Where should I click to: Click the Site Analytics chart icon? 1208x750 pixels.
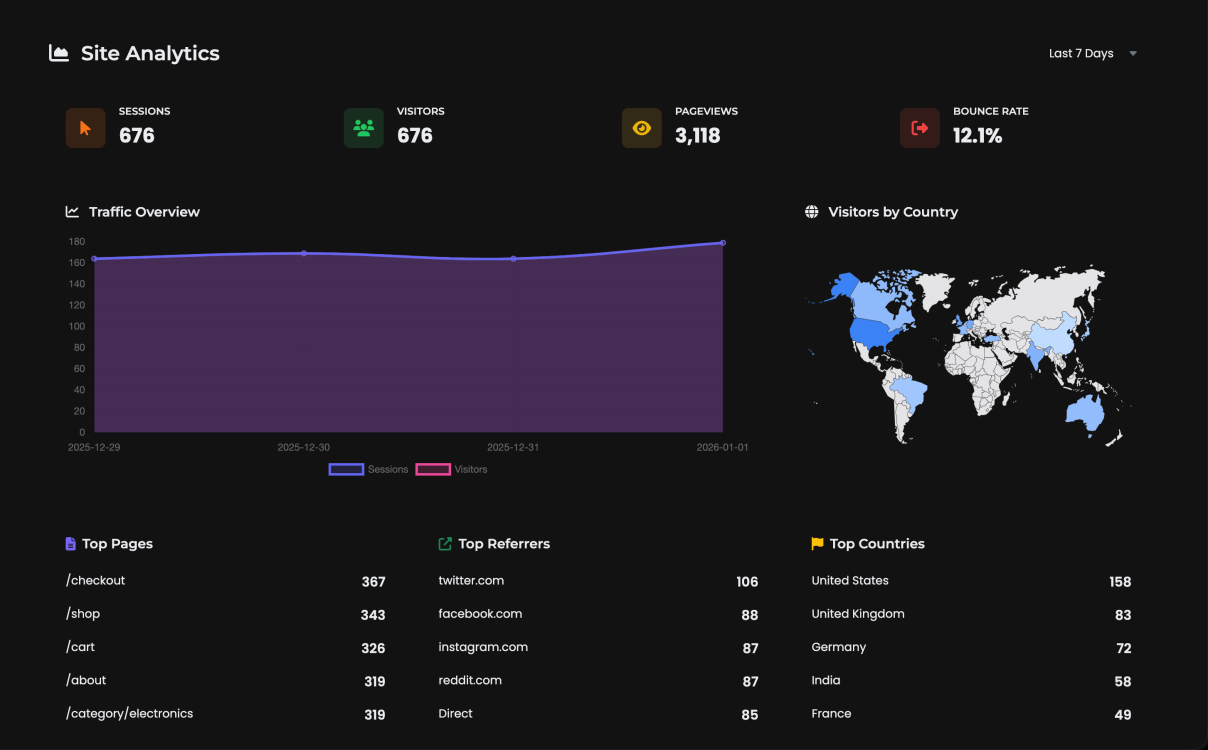(59, 53)
